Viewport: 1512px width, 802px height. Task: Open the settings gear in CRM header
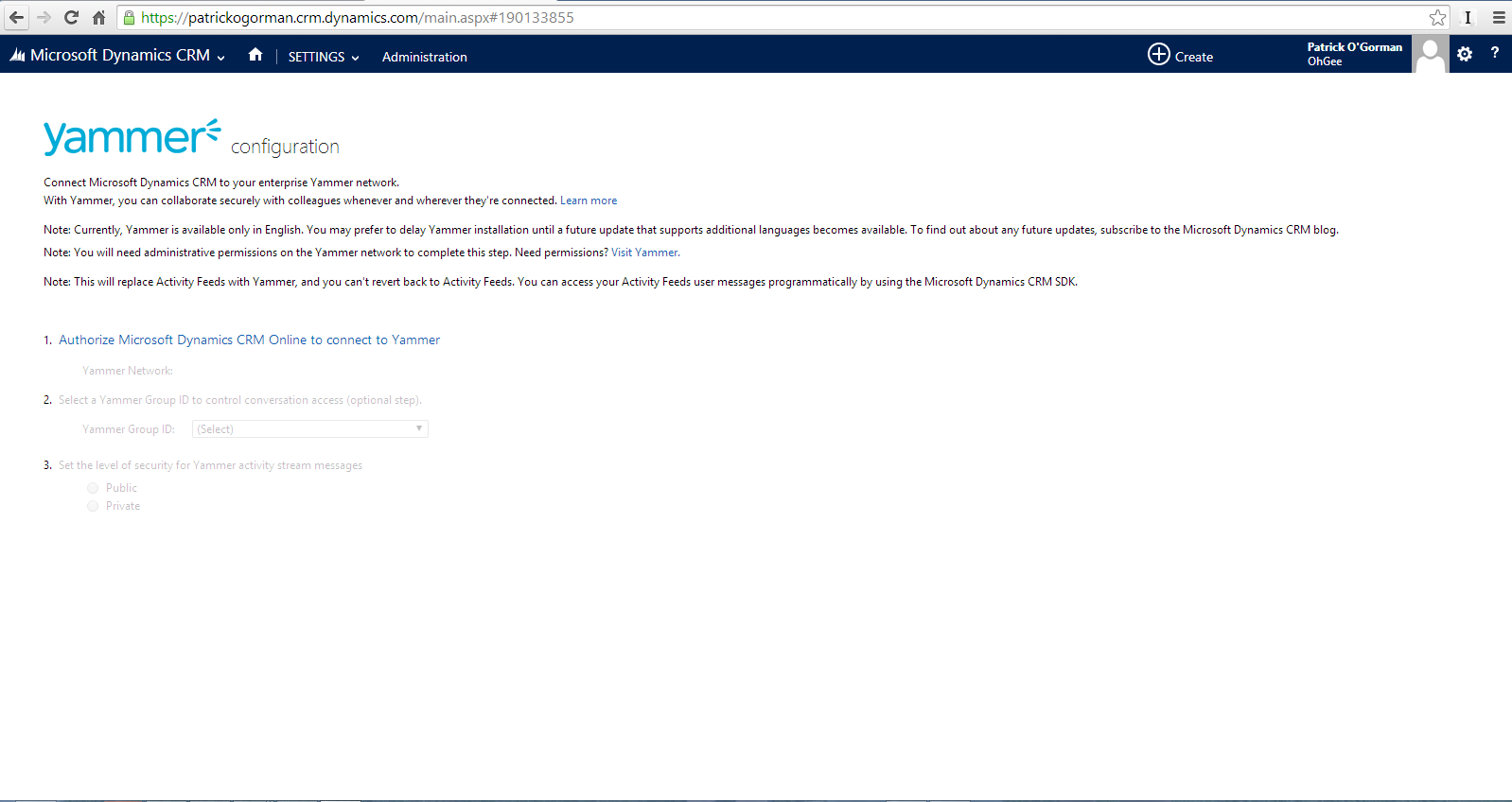point(1465,54)
